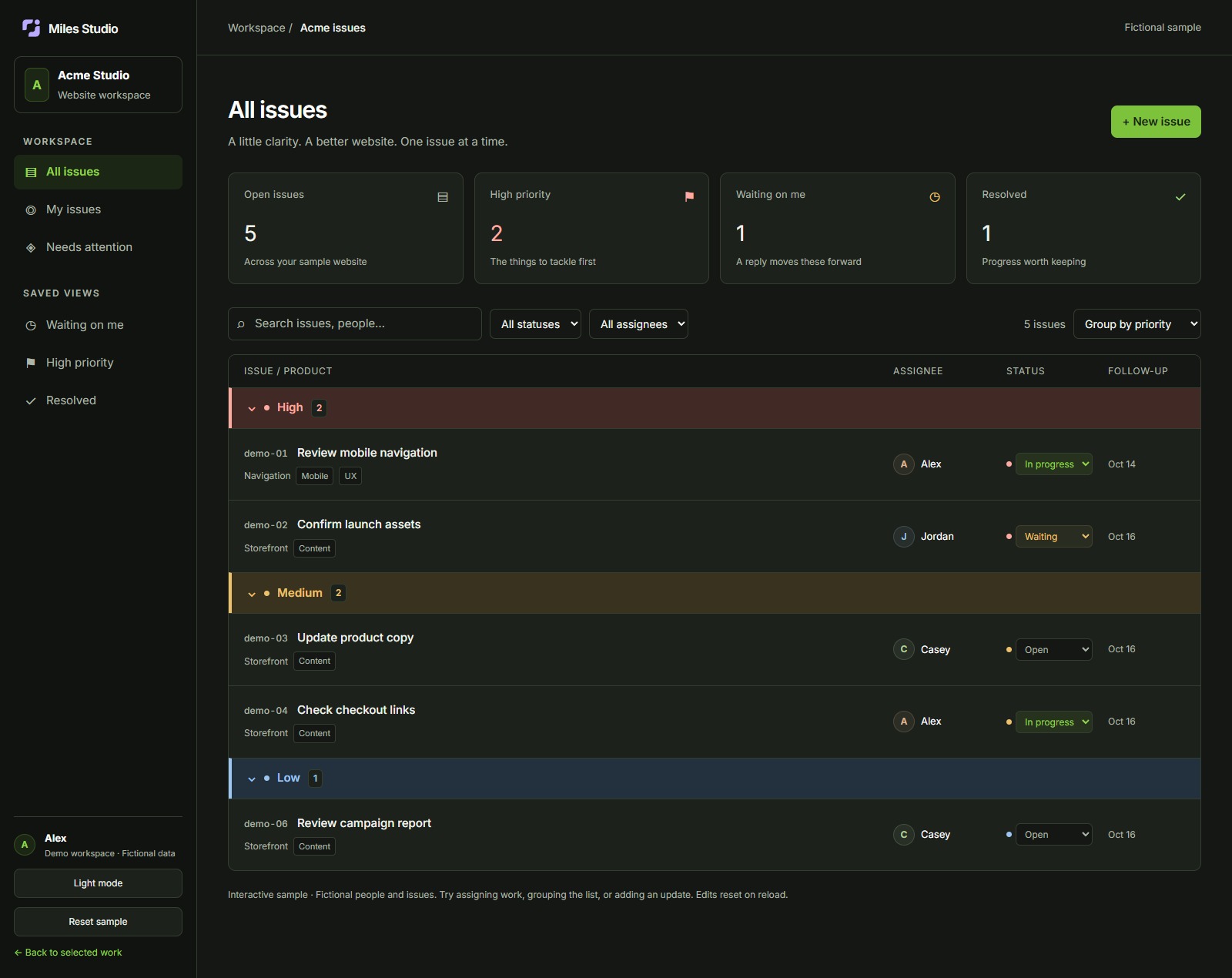The height and width of the screenshot is (978, 1232).
Task: Click the Miles Studio logo icon
Action: (31, 28)
